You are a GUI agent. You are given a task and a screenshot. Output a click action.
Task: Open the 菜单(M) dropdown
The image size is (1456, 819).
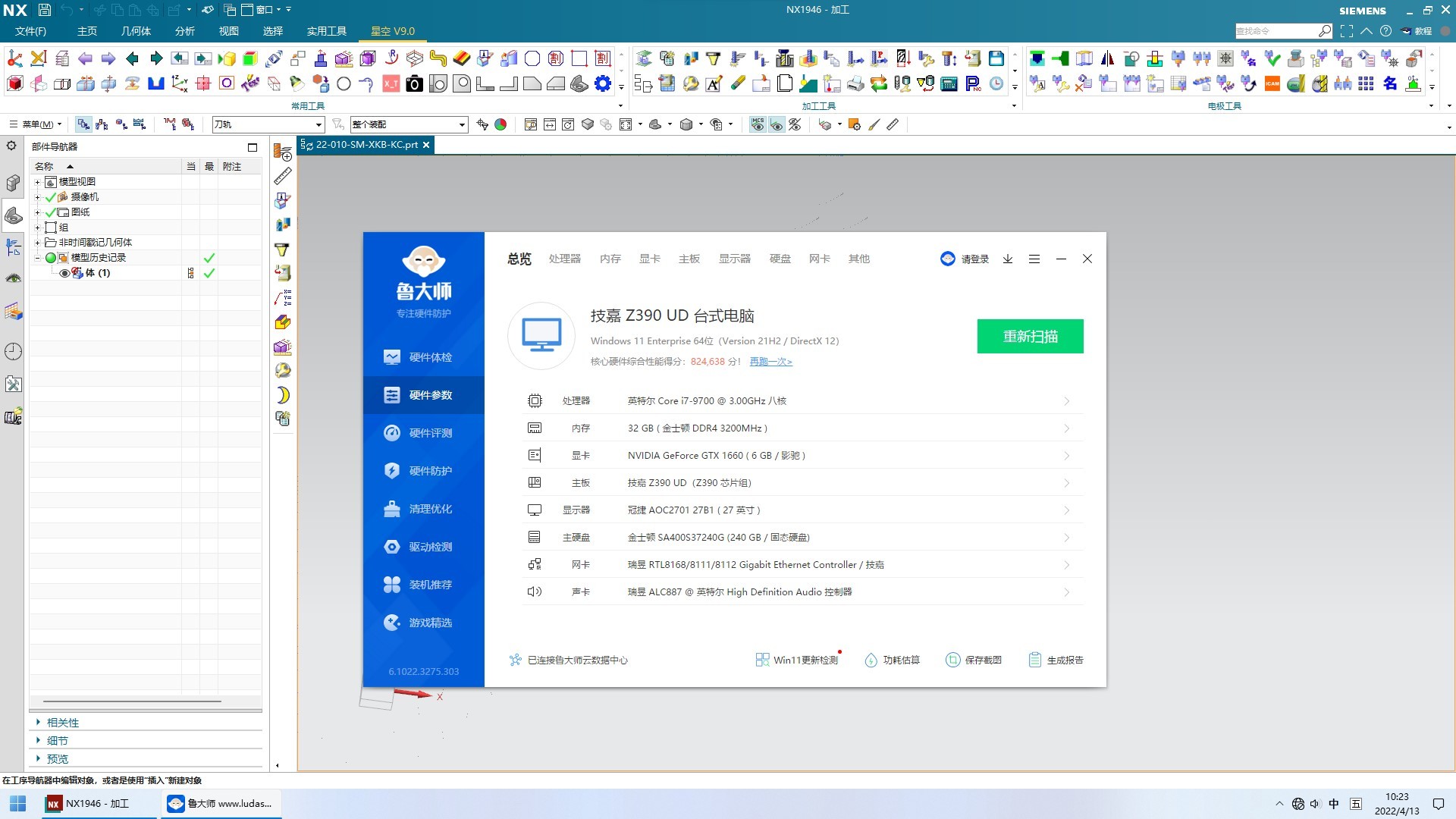coord(36,124)
